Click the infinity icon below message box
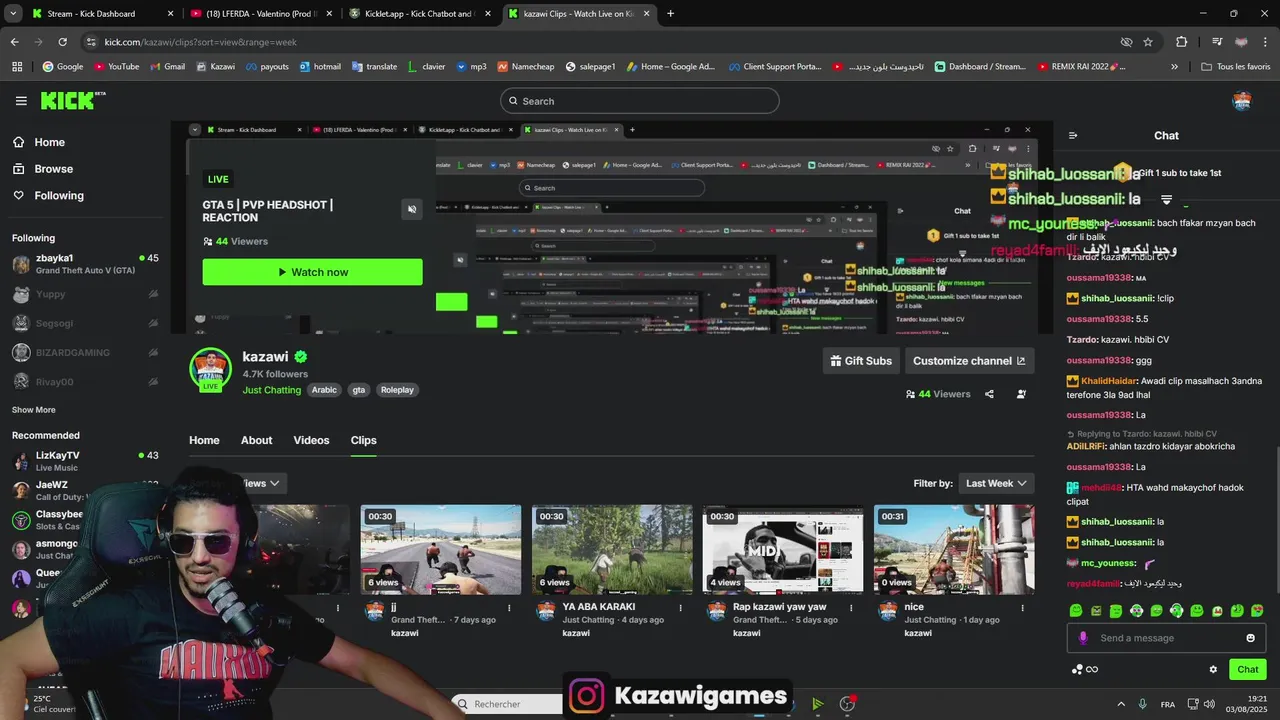 [x=1092, y=669]
